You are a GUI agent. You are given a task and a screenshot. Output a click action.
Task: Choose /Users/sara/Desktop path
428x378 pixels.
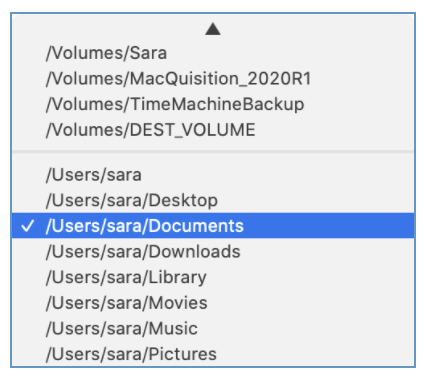pyautogui.click(x=213, y=200)
